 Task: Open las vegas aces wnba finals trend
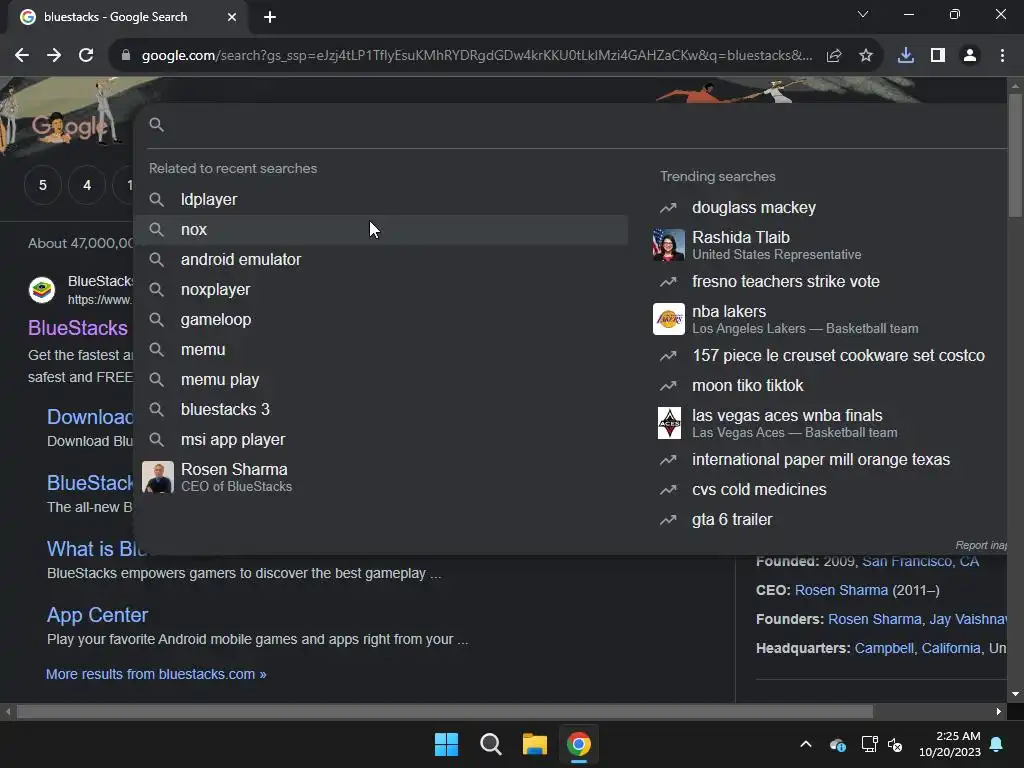coord(826,423)
